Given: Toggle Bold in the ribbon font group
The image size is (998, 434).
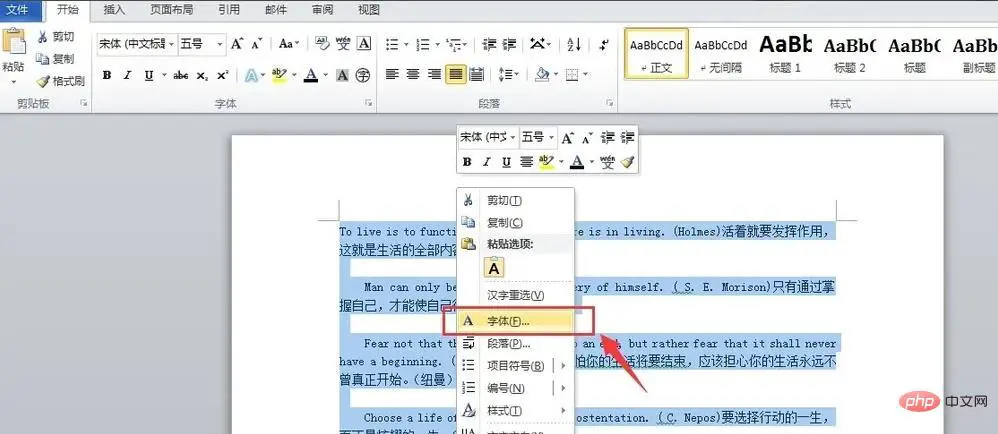Looking at the screenshot, I should point(107,76).
